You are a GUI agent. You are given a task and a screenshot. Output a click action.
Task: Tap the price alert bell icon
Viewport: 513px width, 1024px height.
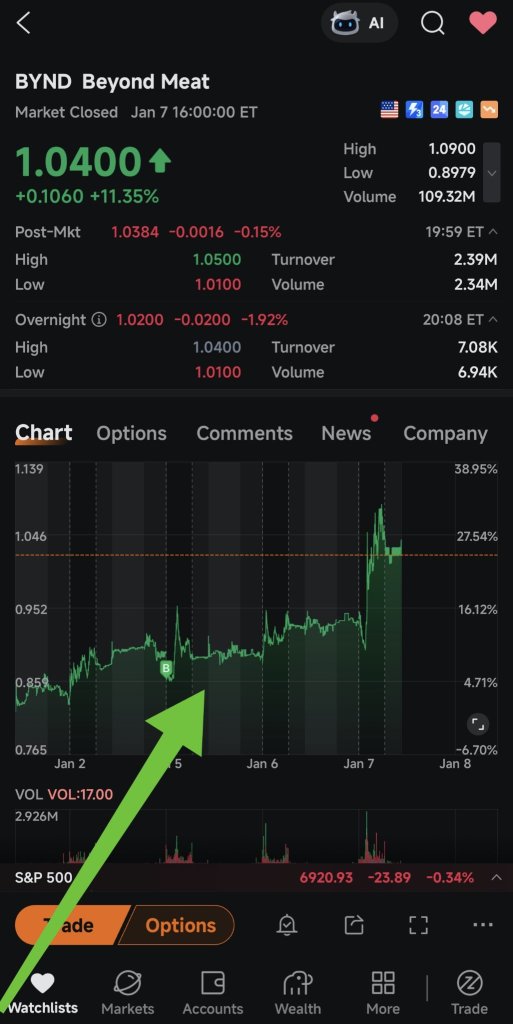(x=287, y=925)
